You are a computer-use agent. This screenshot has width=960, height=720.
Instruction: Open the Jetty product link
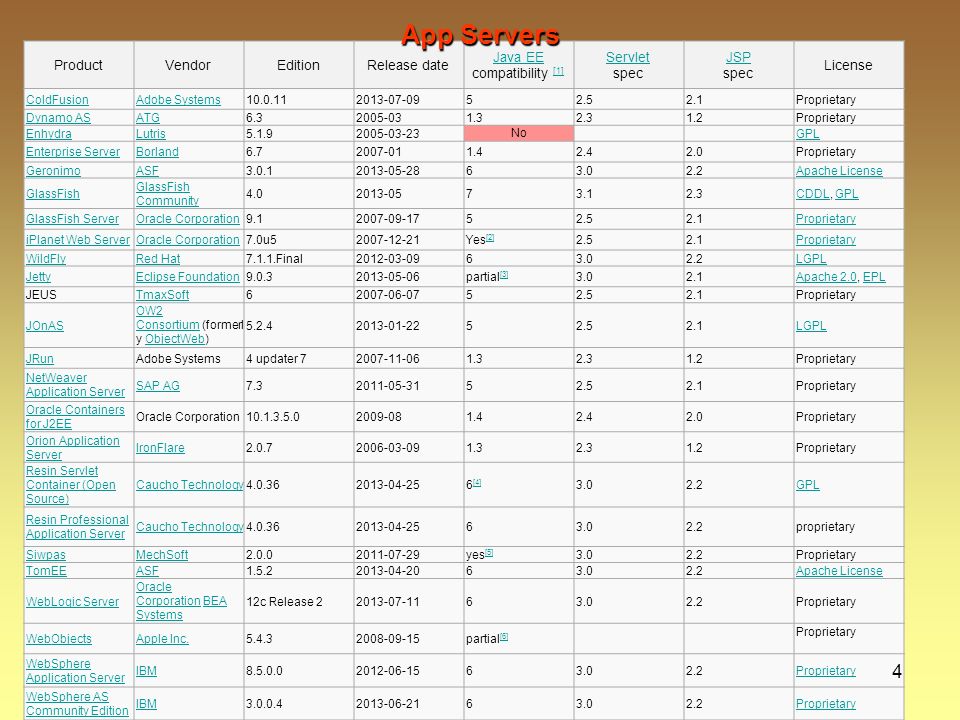pos(38,277)
